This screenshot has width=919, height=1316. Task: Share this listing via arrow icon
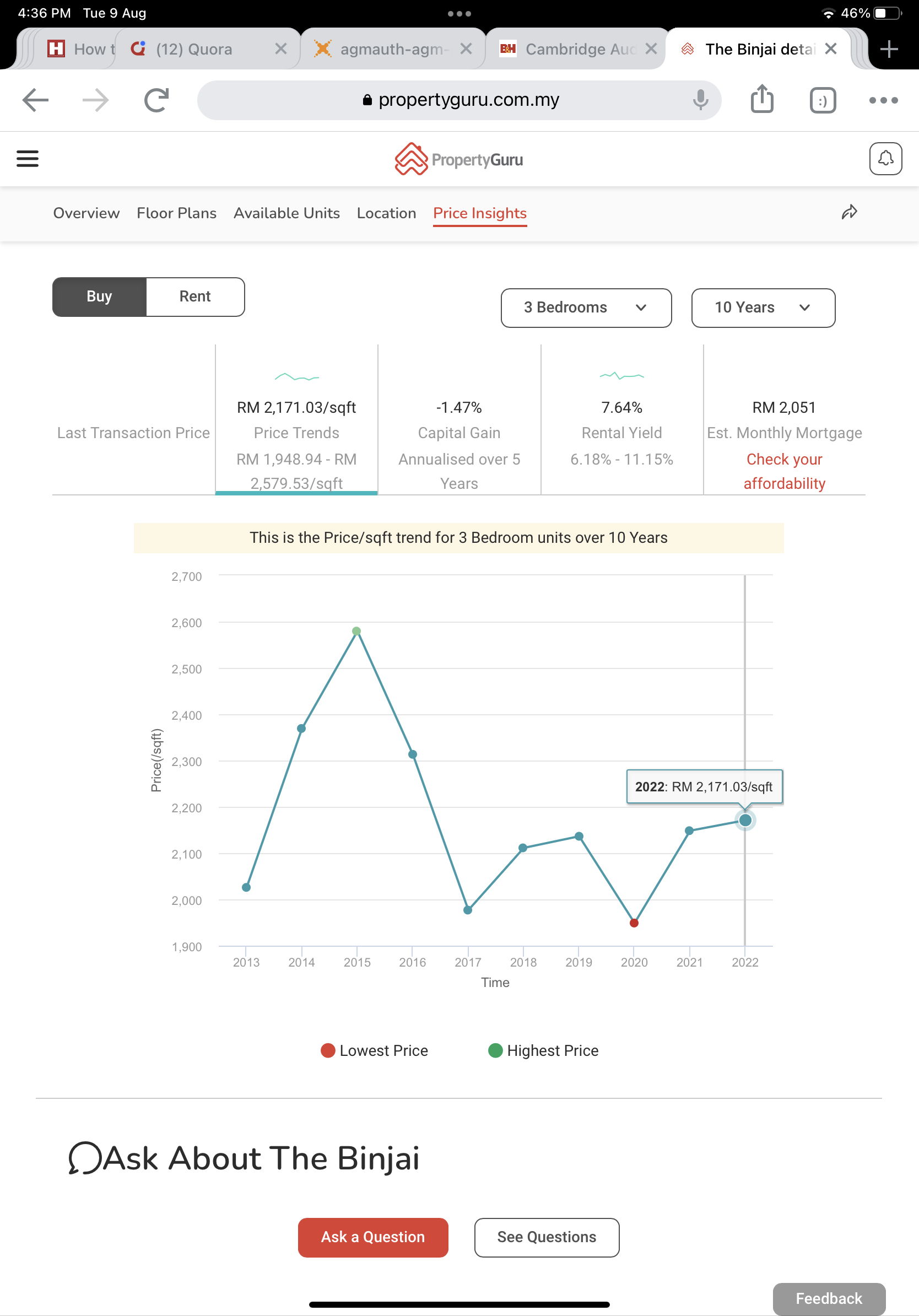click(849, 213)
